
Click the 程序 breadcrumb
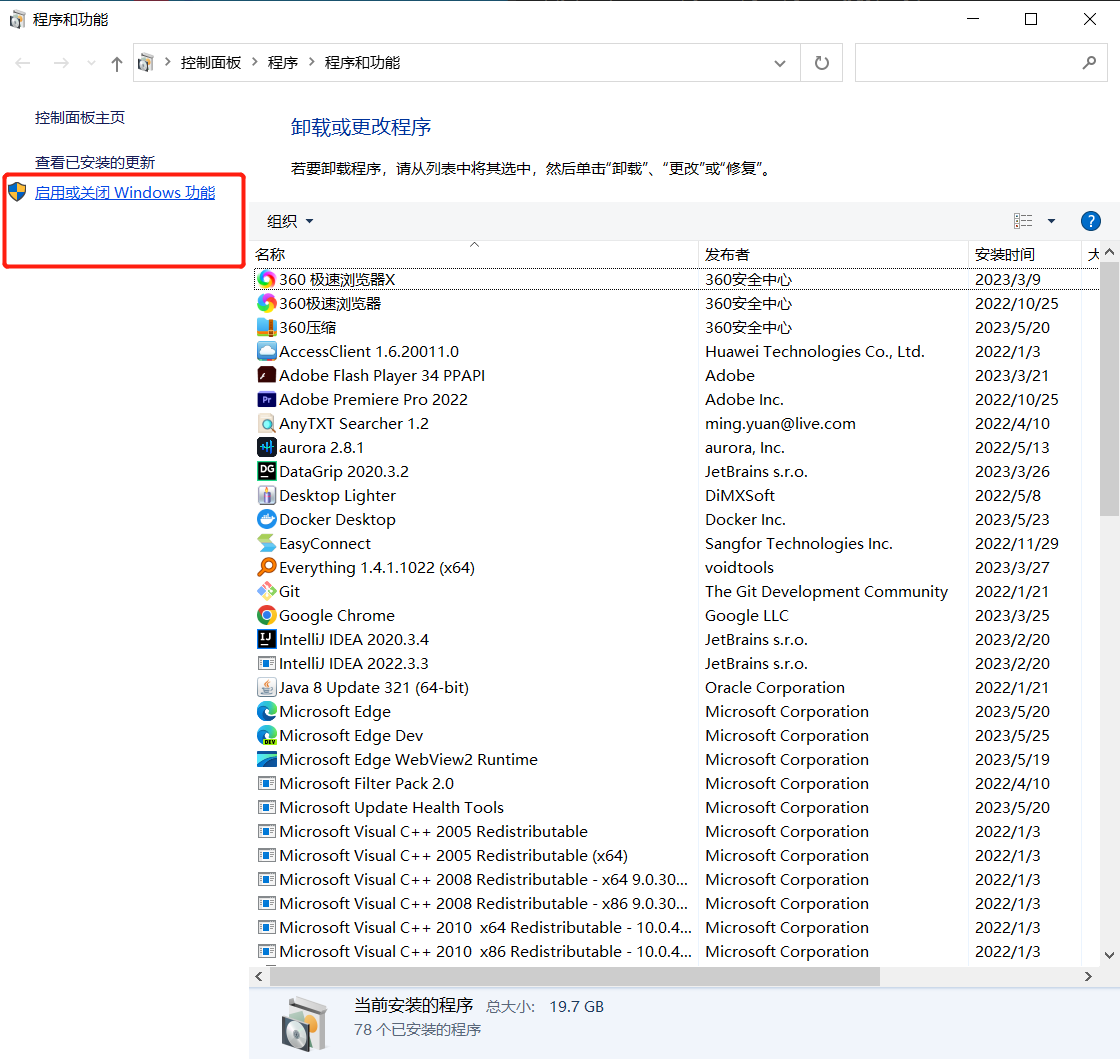283,63
